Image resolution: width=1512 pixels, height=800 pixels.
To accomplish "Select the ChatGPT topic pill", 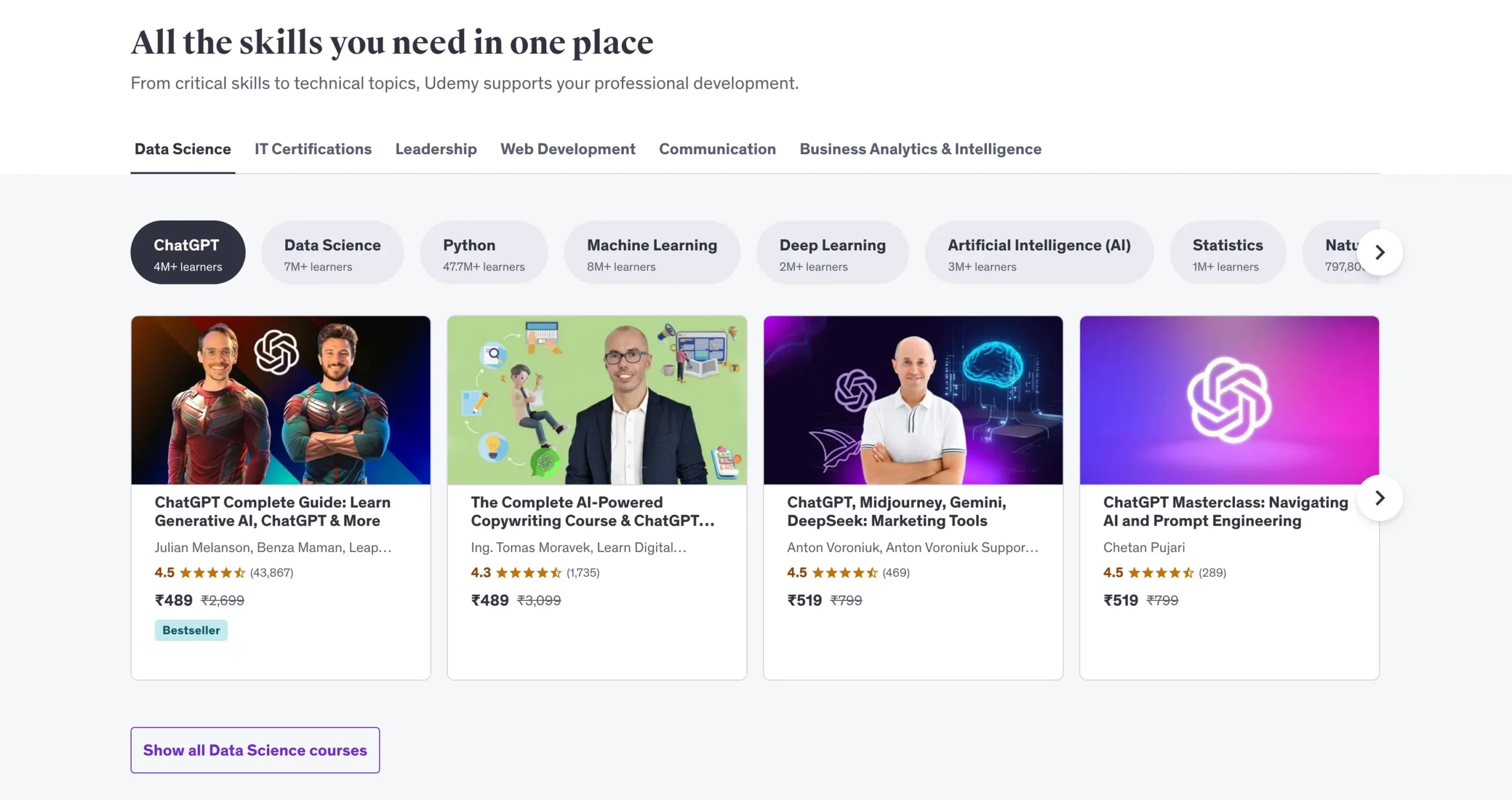I will pos(188,253).
